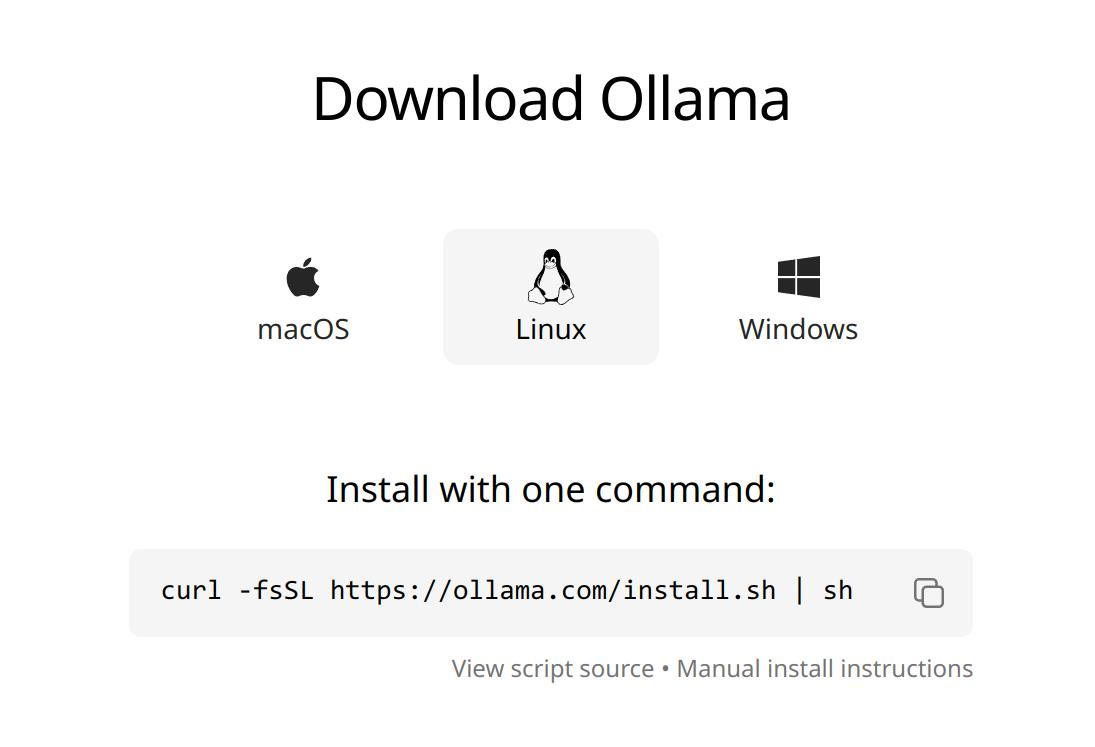1095x747 pixels.
Task: Switch to the macOS download option
Action: 303,297
